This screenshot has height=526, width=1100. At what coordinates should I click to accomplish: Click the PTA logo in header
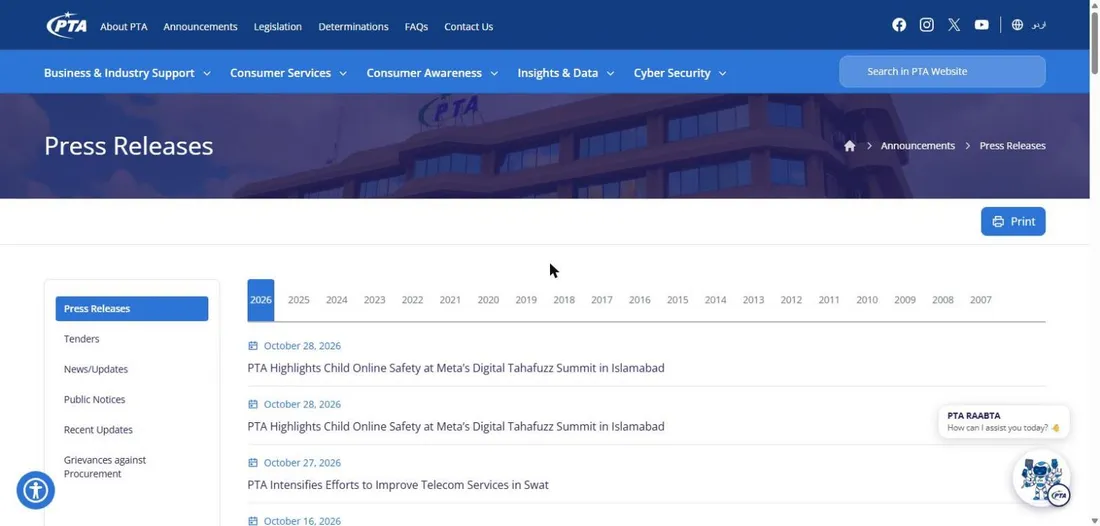(67, 25)
